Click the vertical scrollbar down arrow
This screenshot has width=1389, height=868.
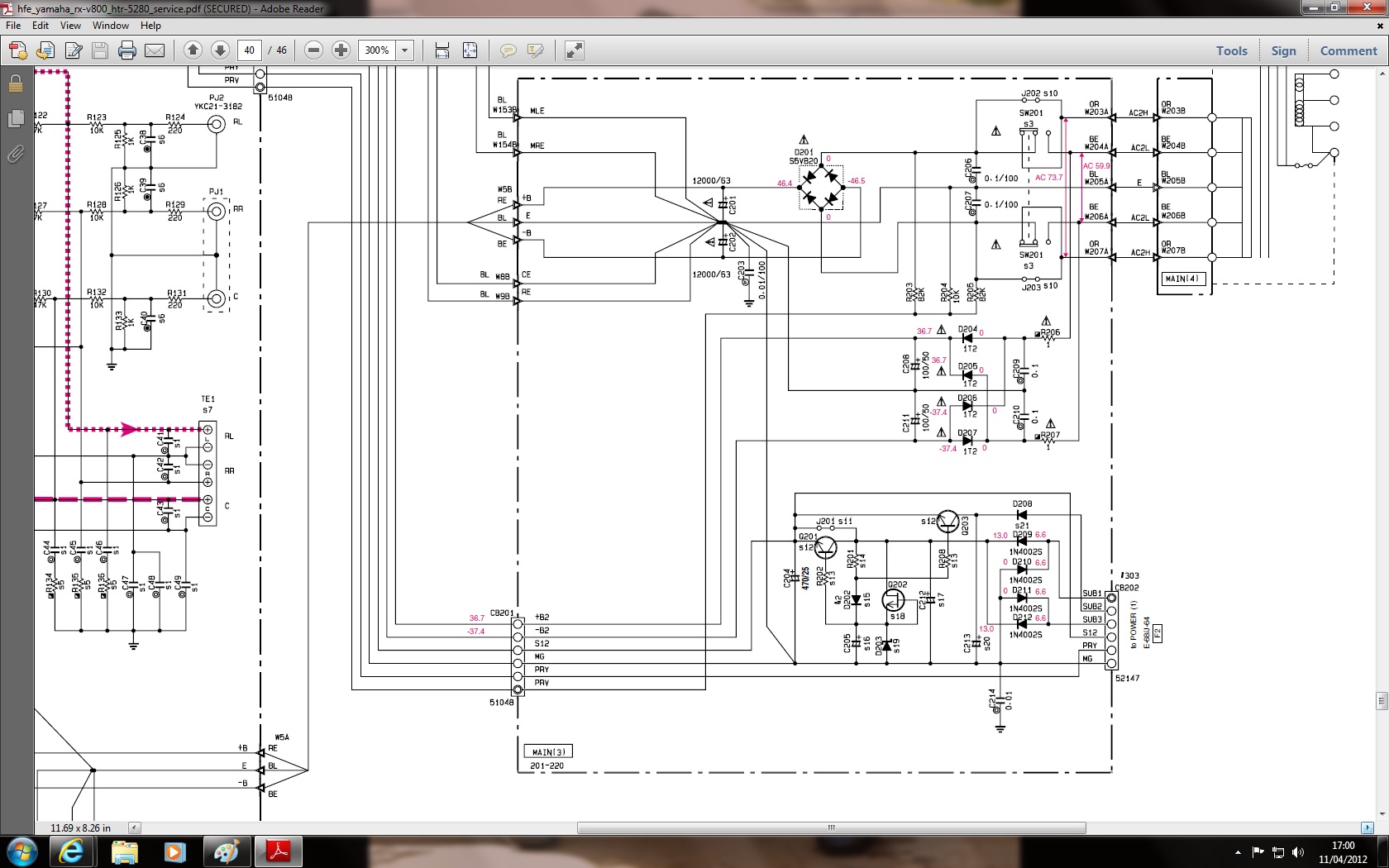1382,814
